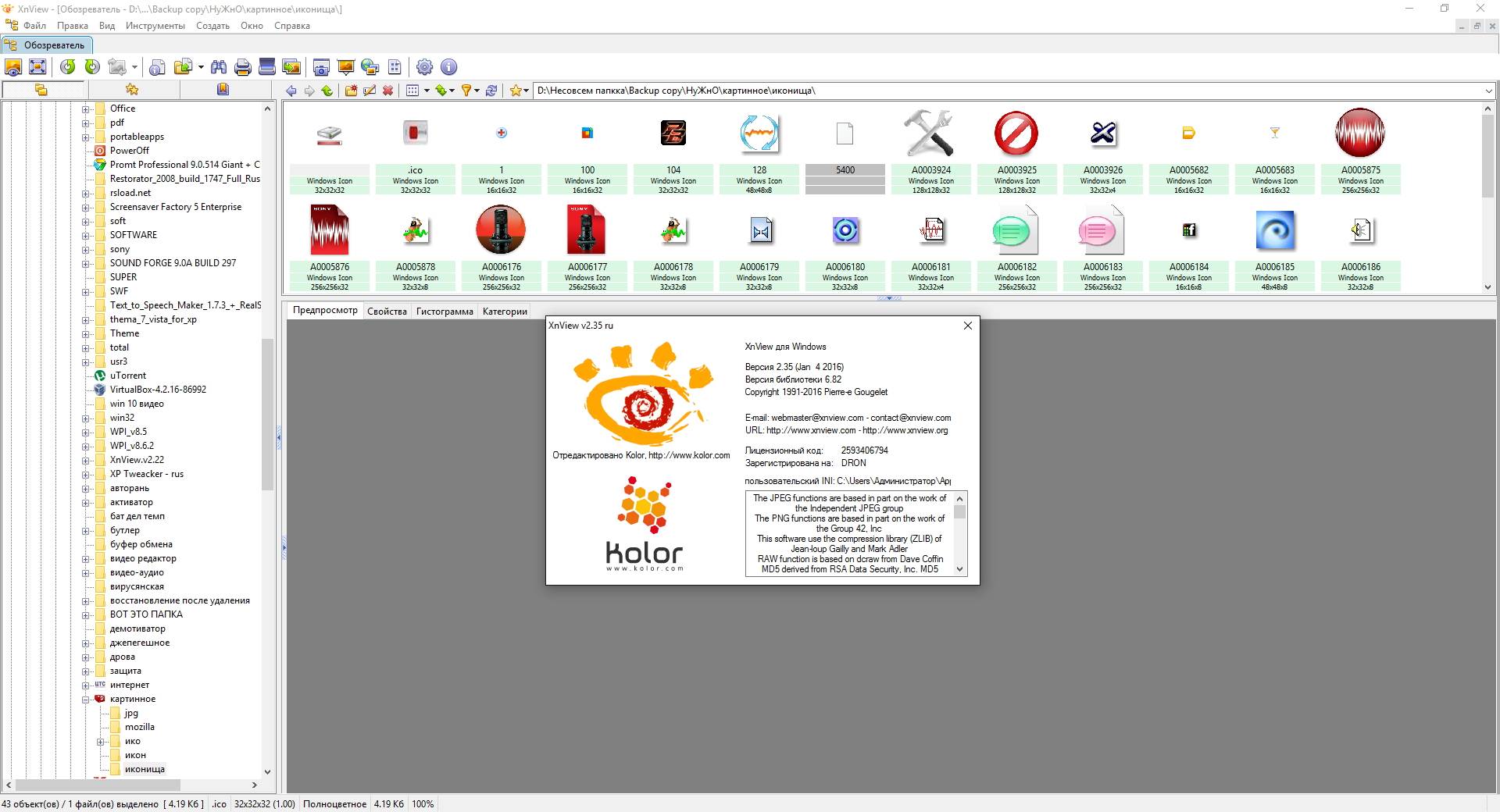Create new folder icon
Viewport: 1500px width, 812px height.
pos(352,91)
